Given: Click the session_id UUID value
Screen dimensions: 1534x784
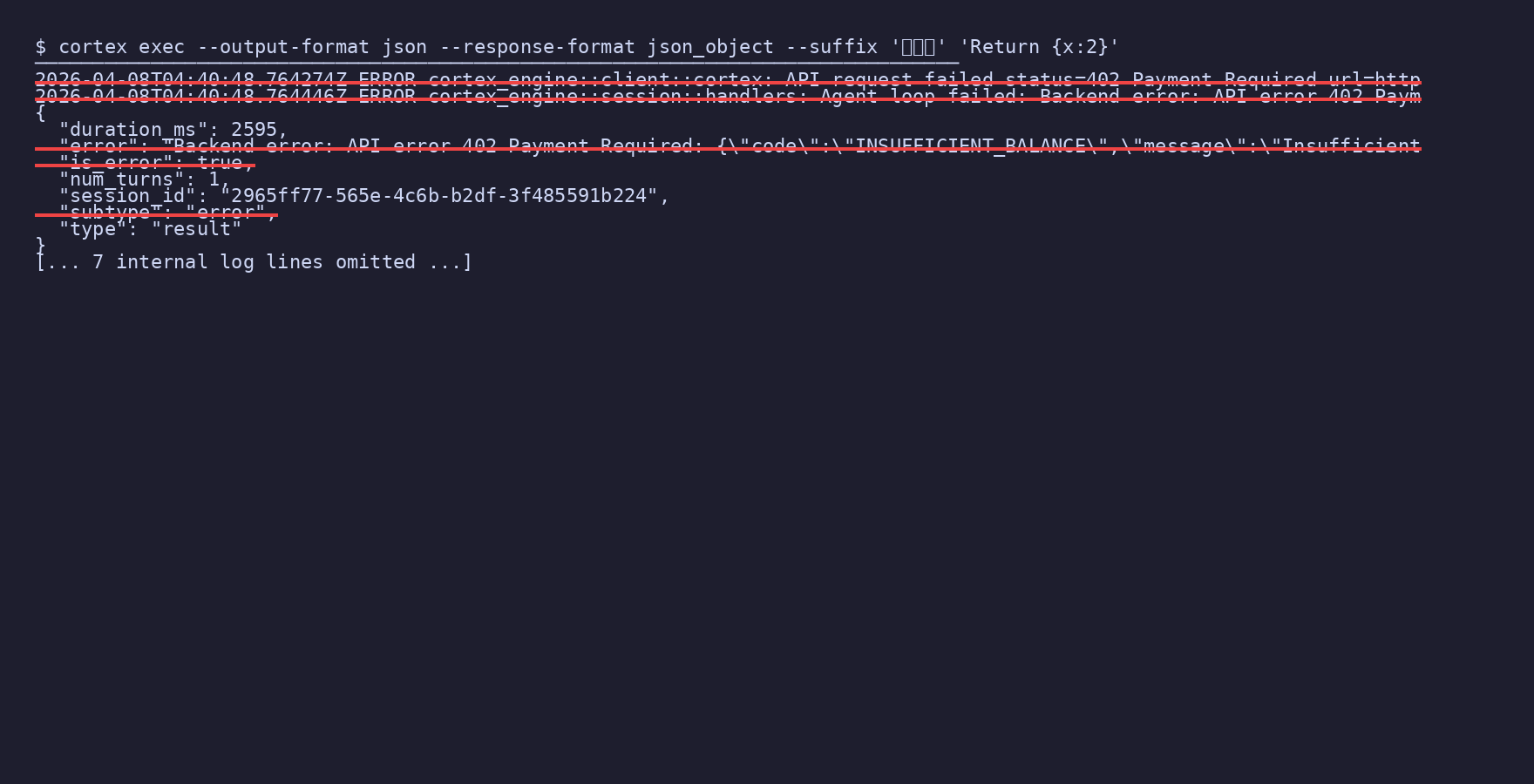Looking at the screenshot, I should (438, 196).
